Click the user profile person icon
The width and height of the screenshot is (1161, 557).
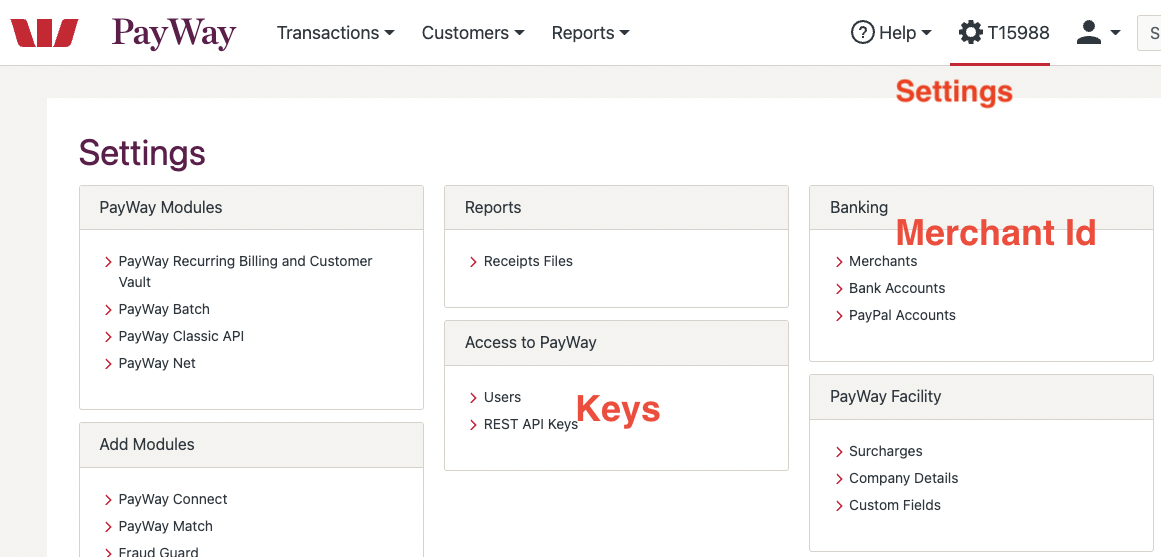pos(1088,33)
